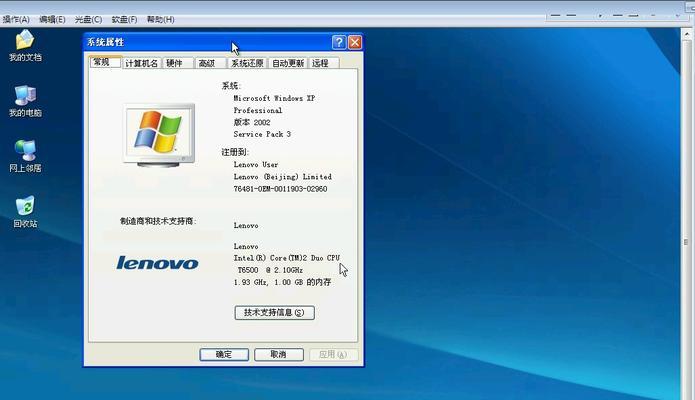Click the Professional edition text
Viewport: 695px width, 400px height.
click(258, 110)
